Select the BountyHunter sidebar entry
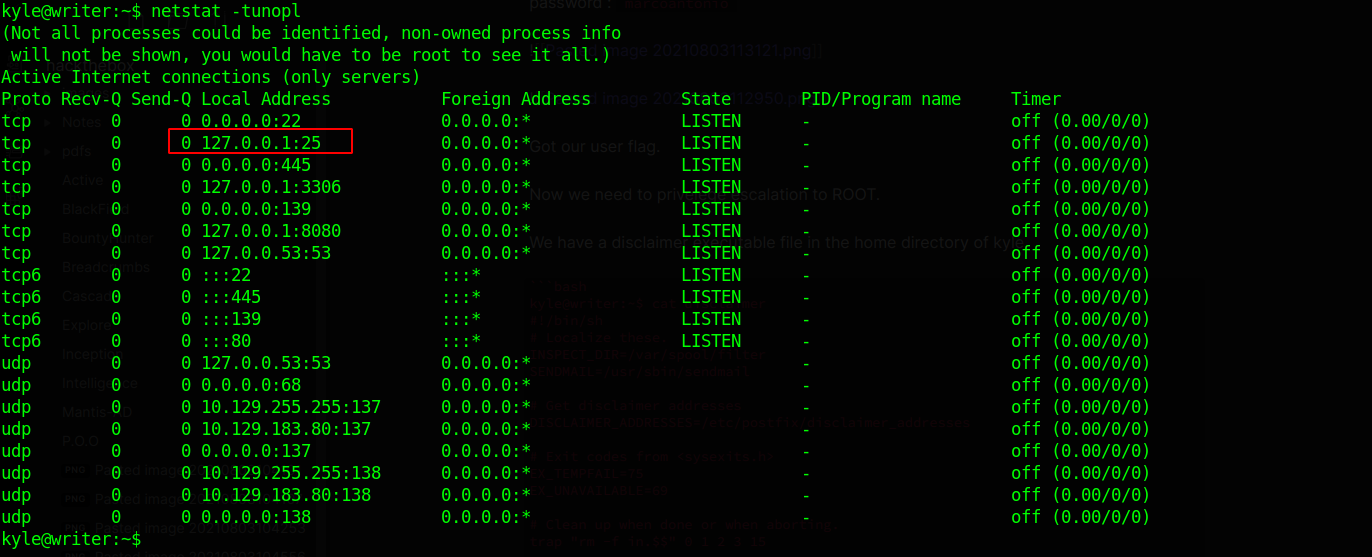Viewport: 1372px width, 557px height. click(x=107, y=239)
